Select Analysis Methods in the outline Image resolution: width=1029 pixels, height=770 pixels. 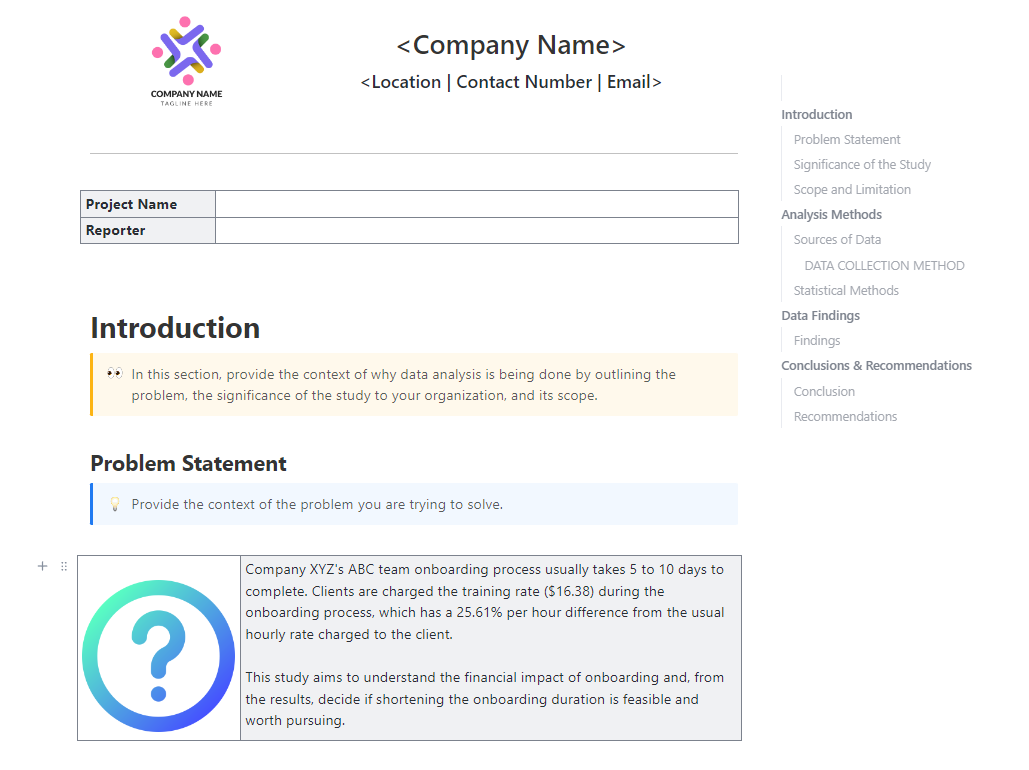click(831, 214)
